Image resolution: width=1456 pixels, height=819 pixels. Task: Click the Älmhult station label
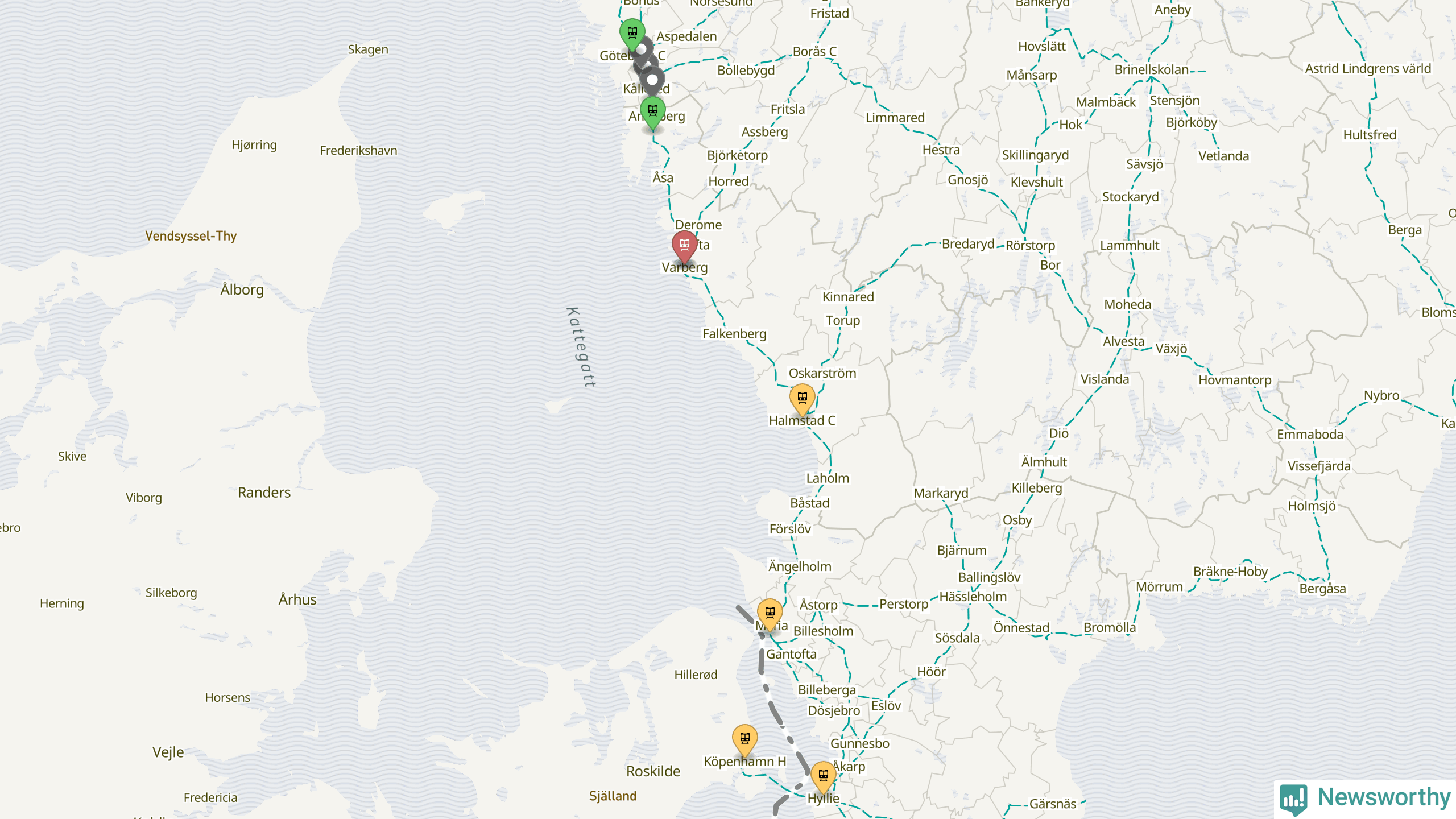[x=1044, y=462]
